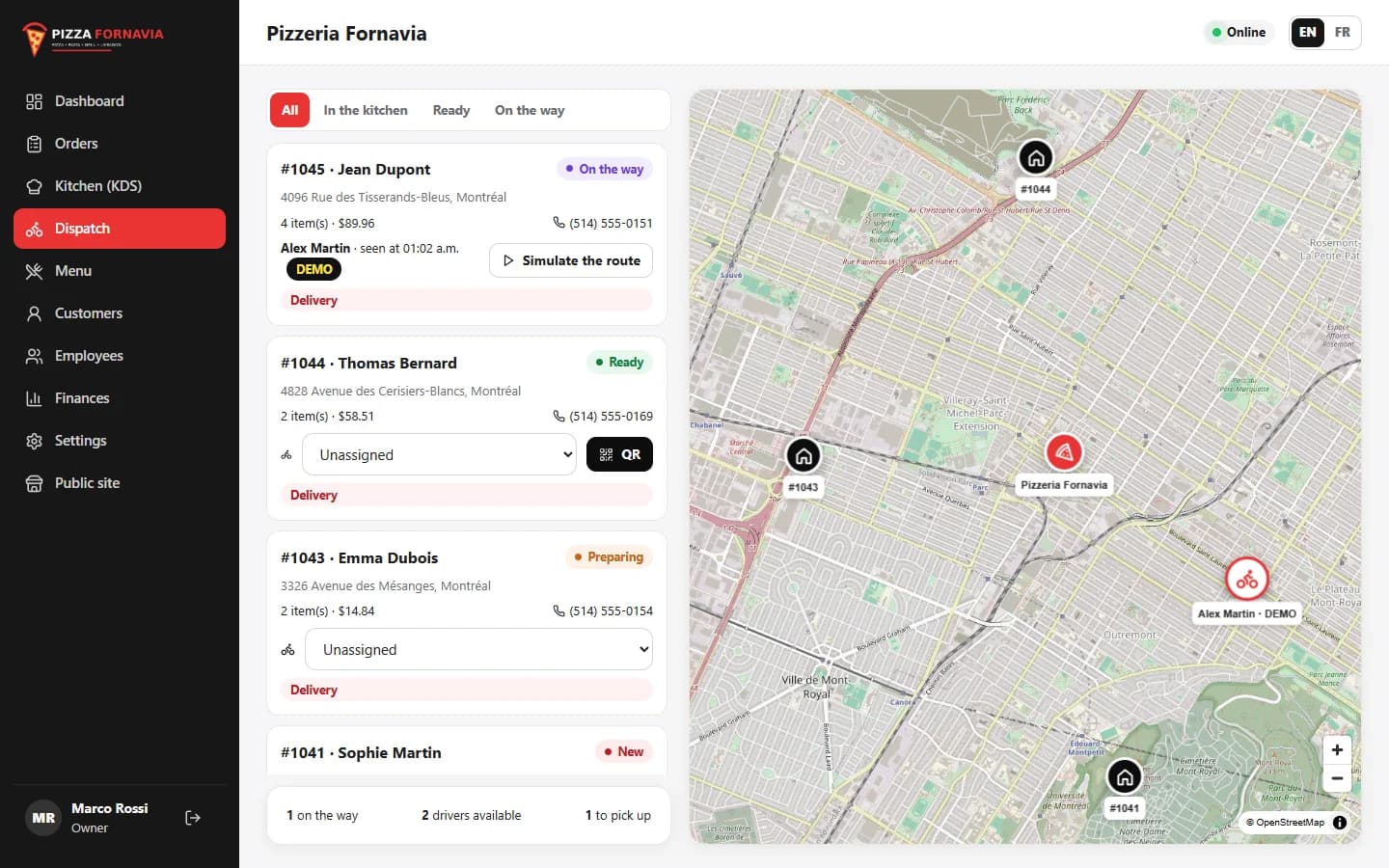Click the Preparing status badge on #1043
This screenshot has height=868, width=1389.
(x=609, y=556)
